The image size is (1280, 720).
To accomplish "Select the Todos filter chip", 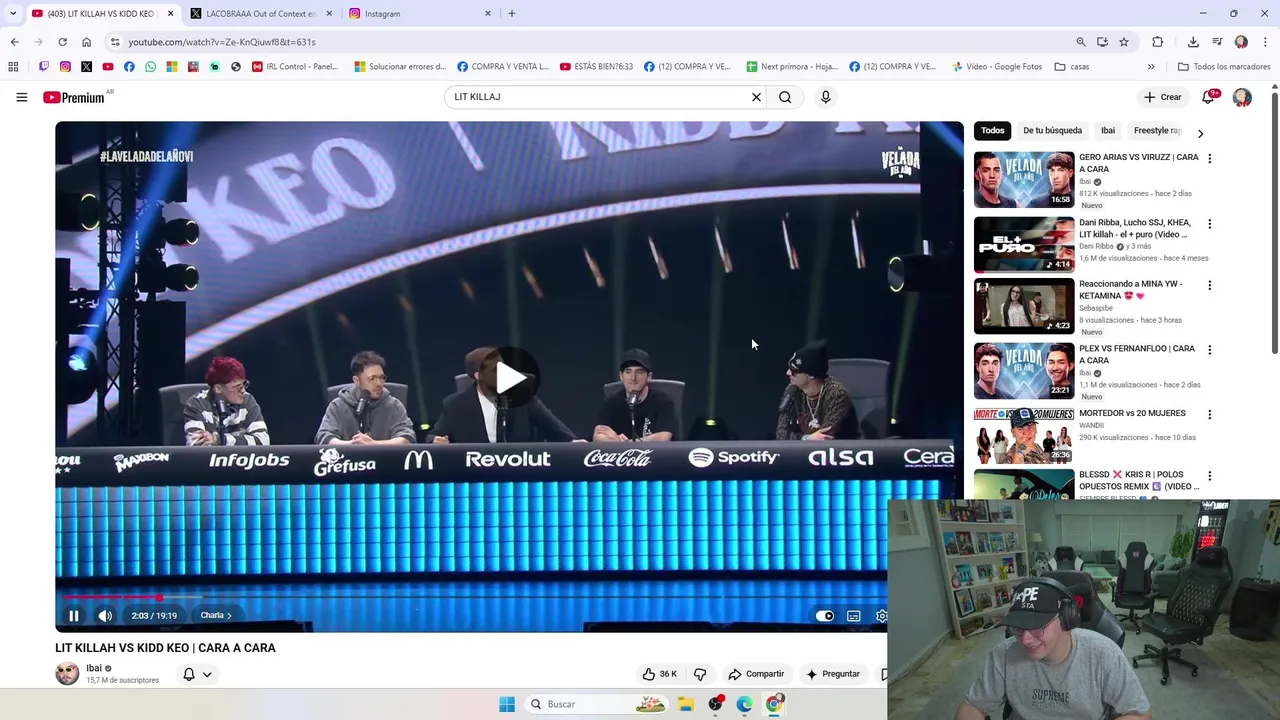I will tap(992, 130).
